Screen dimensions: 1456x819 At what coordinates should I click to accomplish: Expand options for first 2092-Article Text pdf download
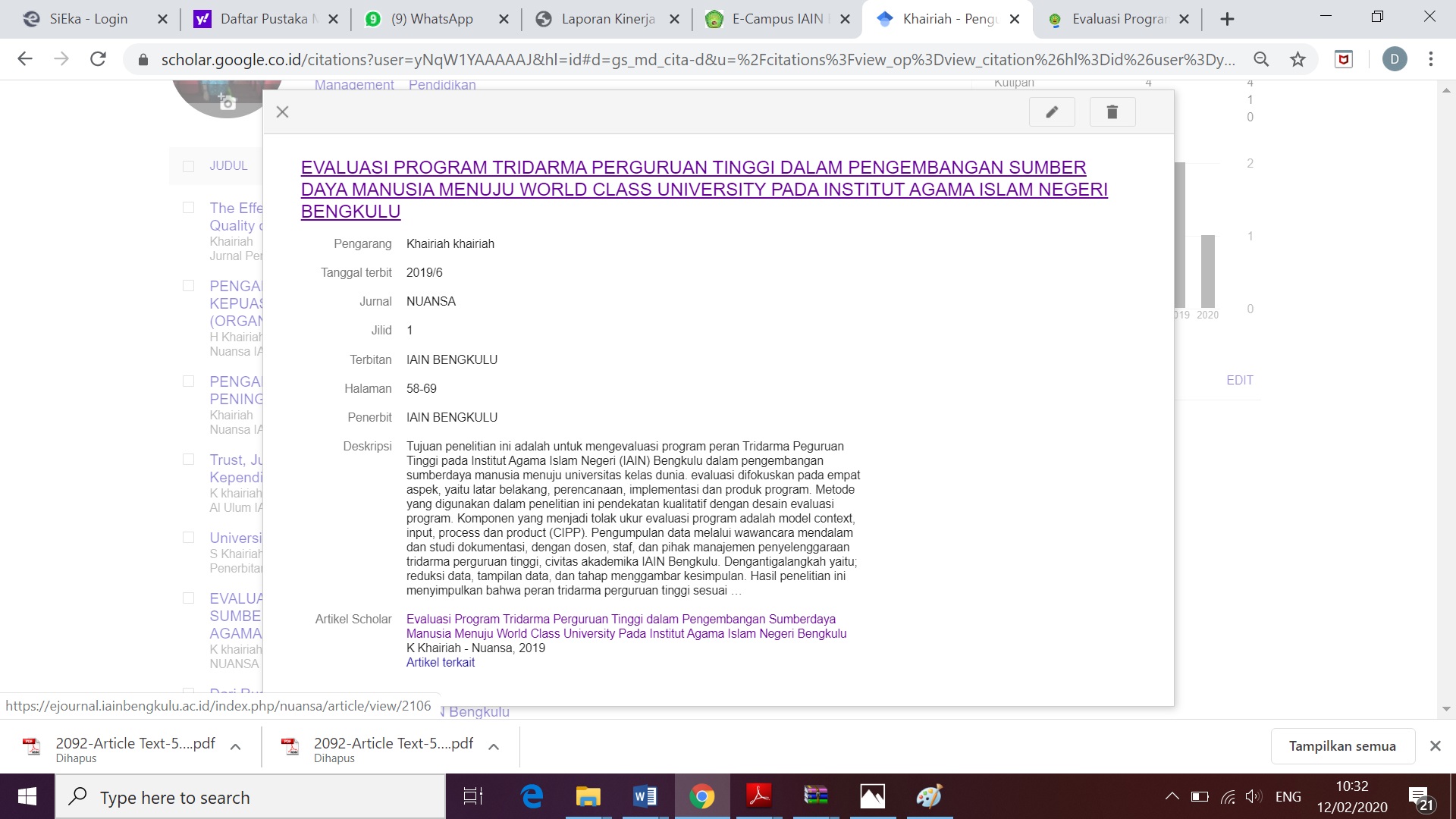point(236,747)
